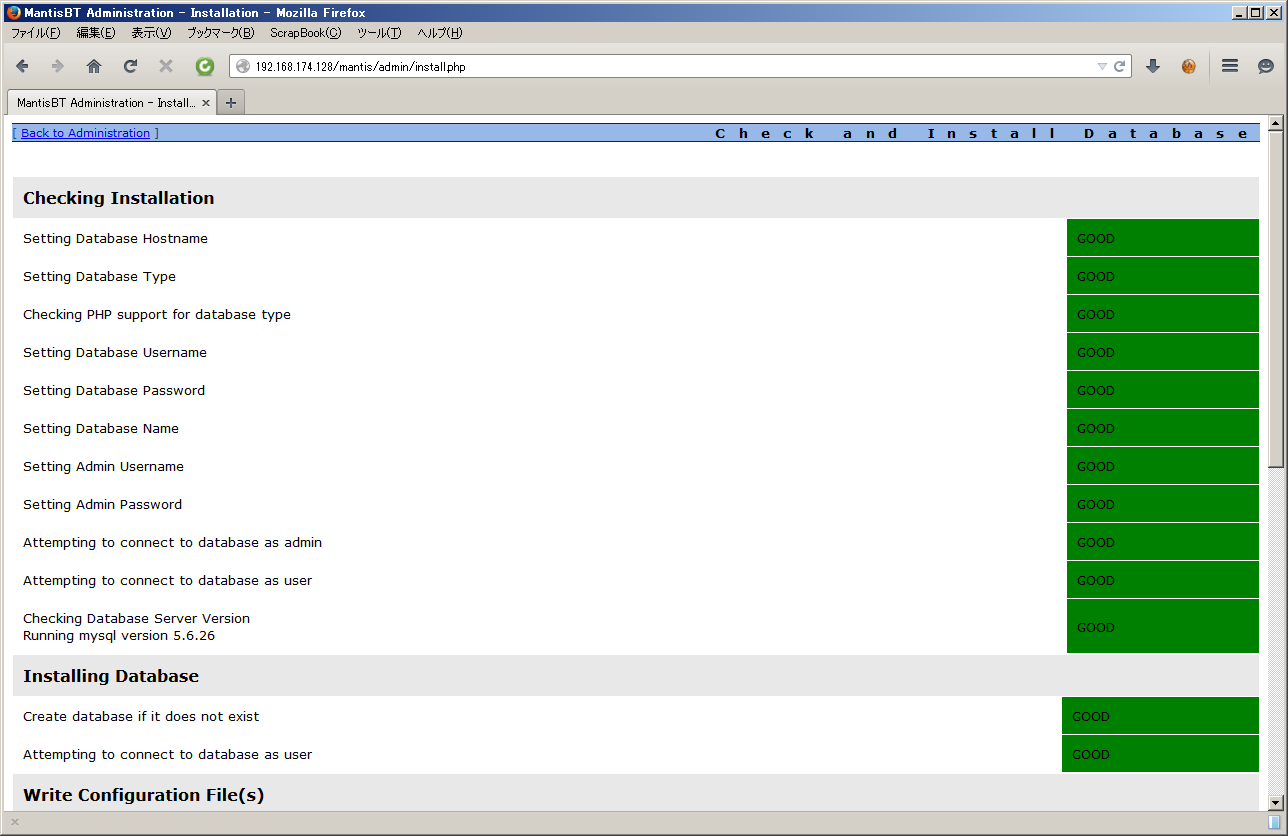Open the 表示(V) menu
The width and height of the screenshot is (1288, 836).
[x=151, y=33]
